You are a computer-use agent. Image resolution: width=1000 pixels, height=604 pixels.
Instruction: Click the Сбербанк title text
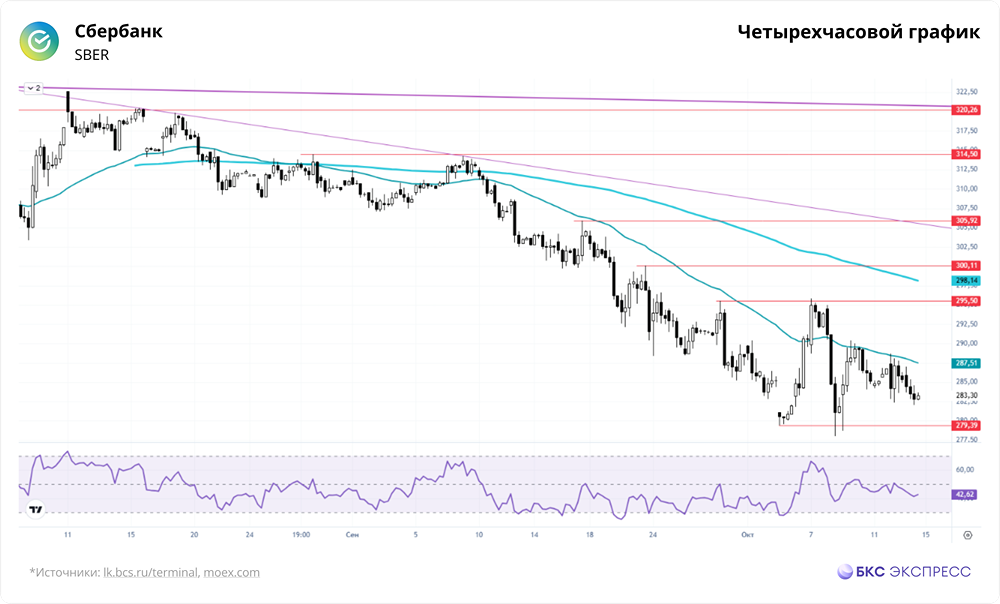point(118,31)
